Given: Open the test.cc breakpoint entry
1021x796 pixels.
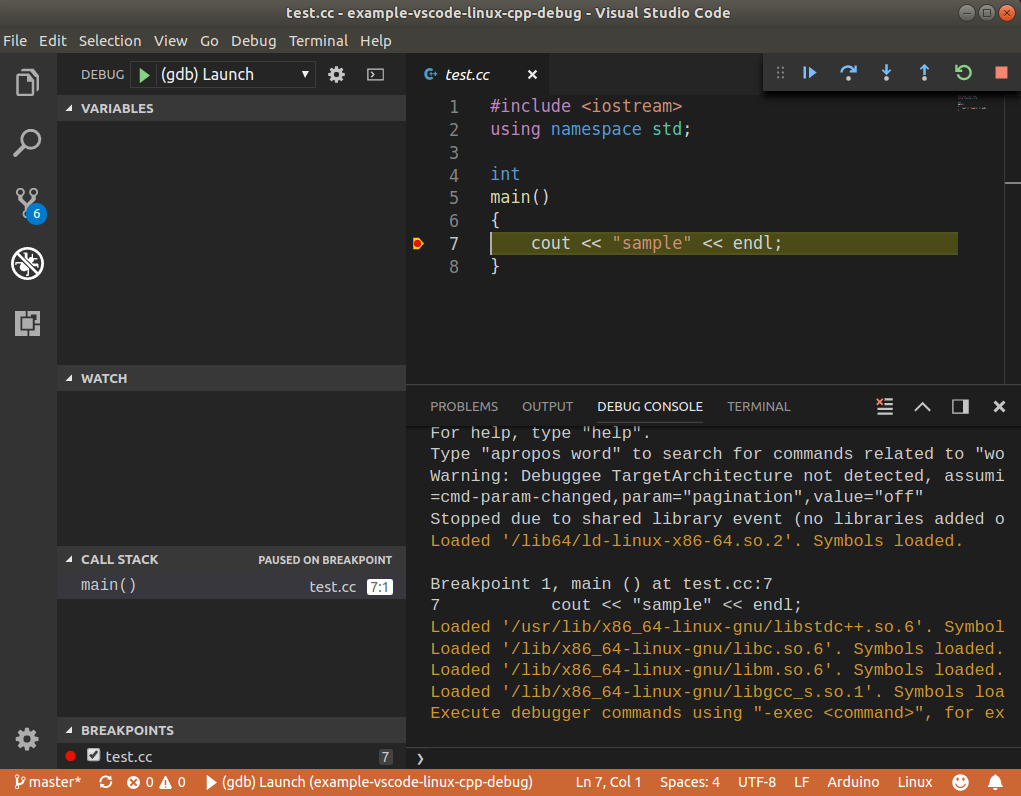Looking at the screenshot, I should pyautogui.click(x=231, y=756).
